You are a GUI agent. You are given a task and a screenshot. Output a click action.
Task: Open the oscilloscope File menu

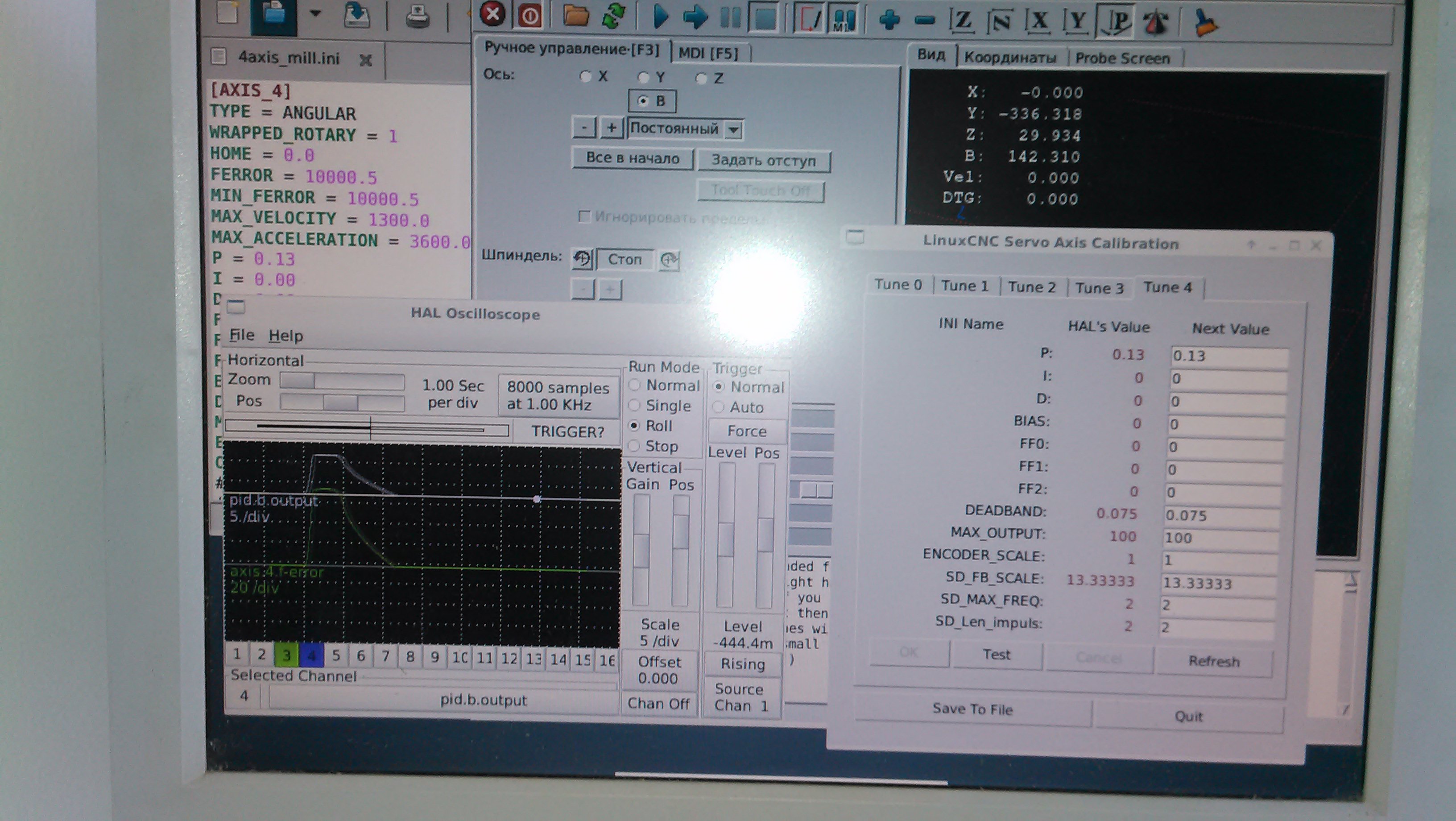point(241,335)
